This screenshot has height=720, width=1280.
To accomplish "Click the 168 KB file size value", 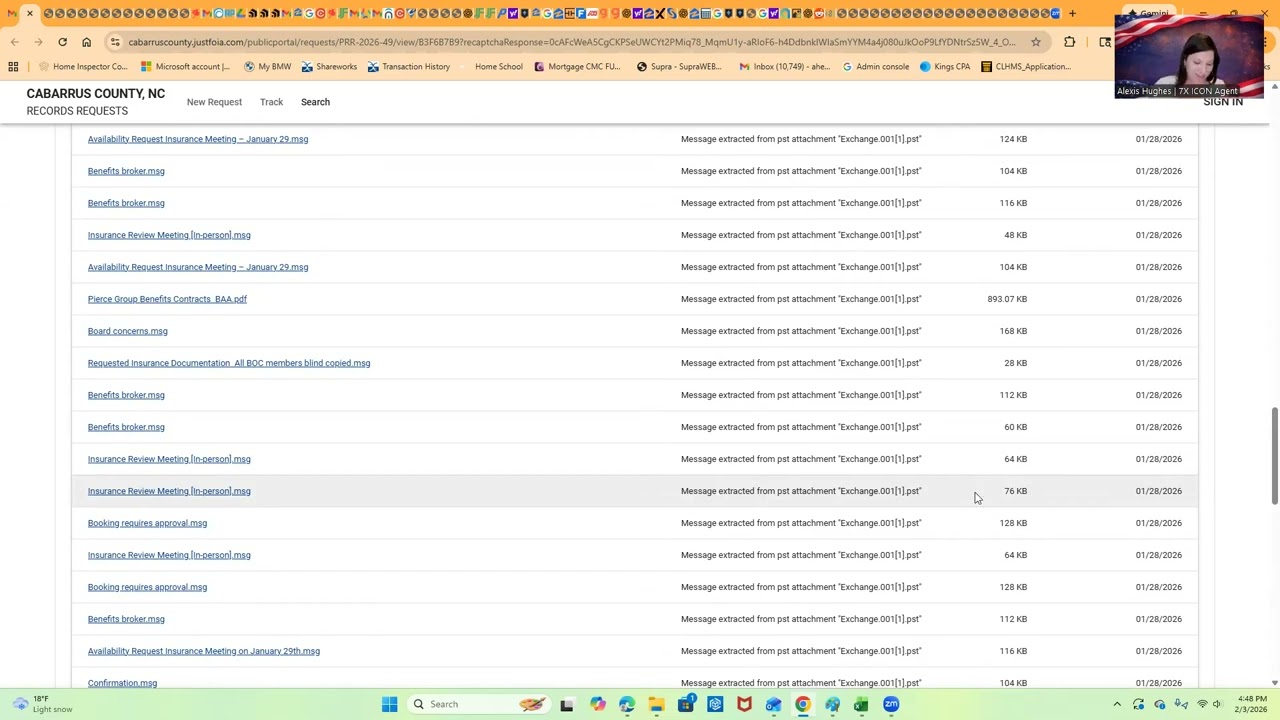I will point(1013,331).
